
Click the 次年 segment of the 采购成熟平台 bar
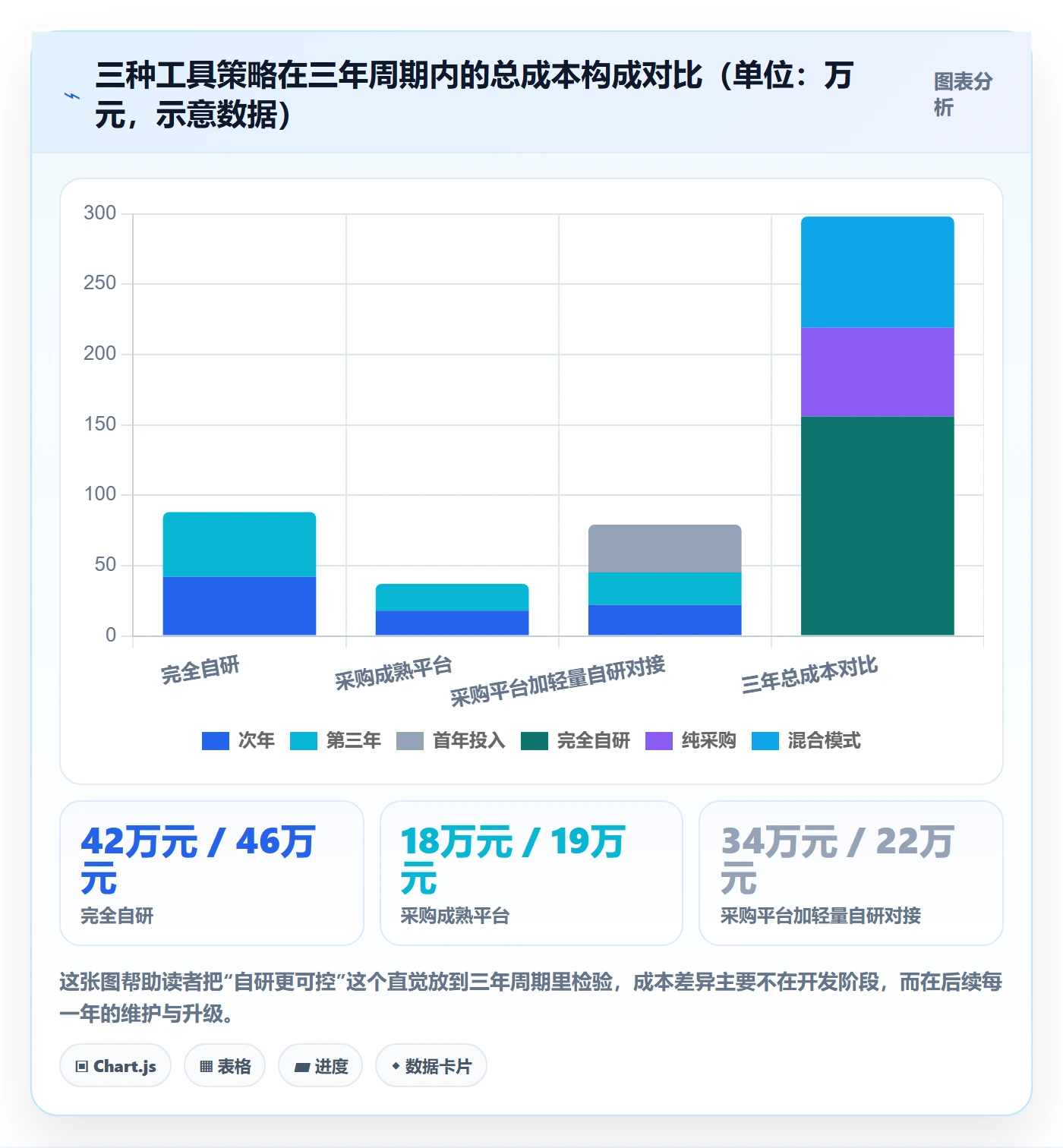pos(452,623)
